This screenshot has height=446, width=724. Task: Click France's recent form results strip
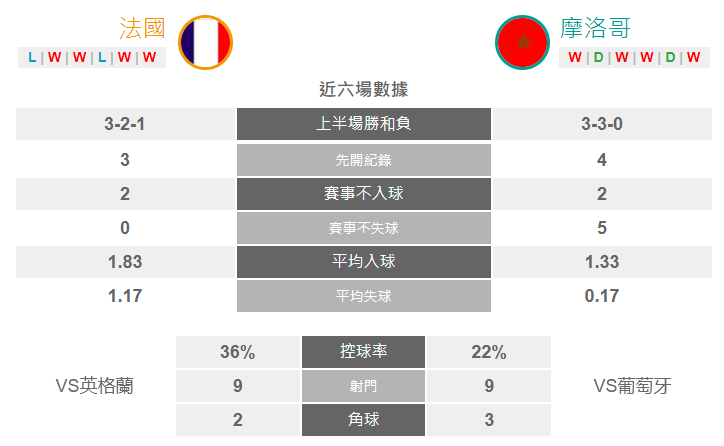click(x=92, y=57)
